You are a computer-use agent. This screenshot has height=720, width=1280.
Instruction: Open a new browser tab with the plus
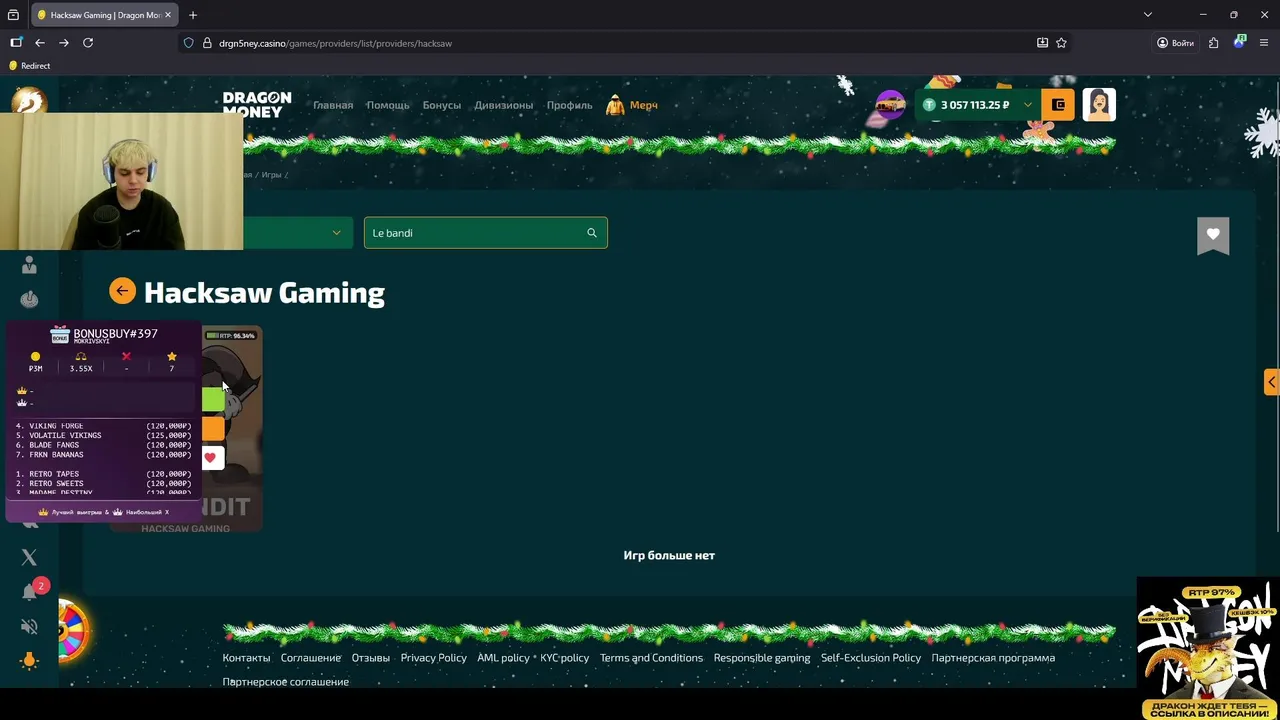point(193,15)
